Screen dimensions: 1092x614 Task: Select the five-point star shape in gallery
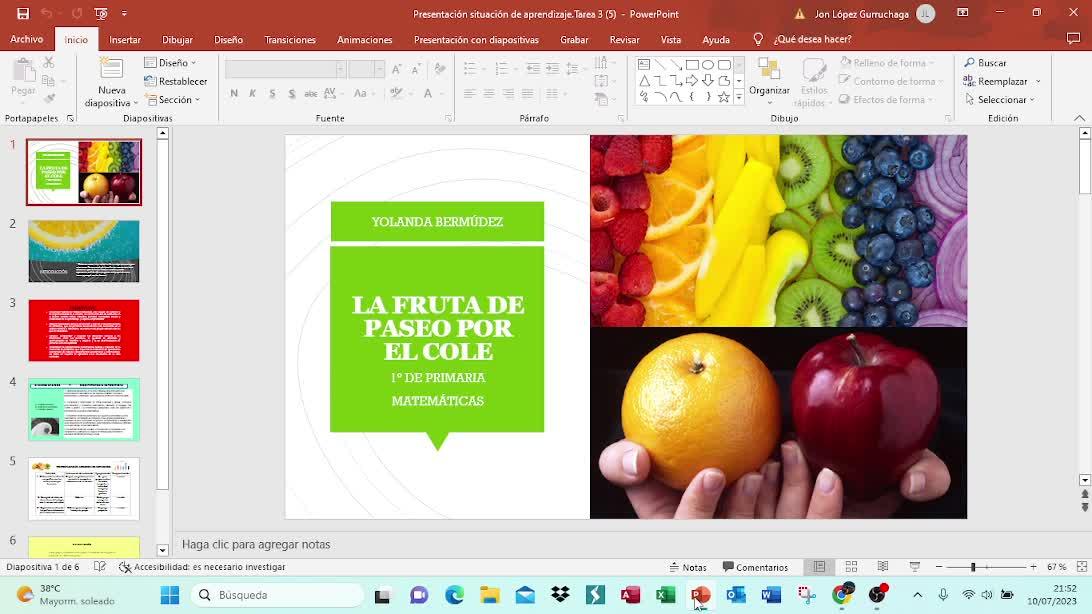pyautogui.click(x=724, y=97)
